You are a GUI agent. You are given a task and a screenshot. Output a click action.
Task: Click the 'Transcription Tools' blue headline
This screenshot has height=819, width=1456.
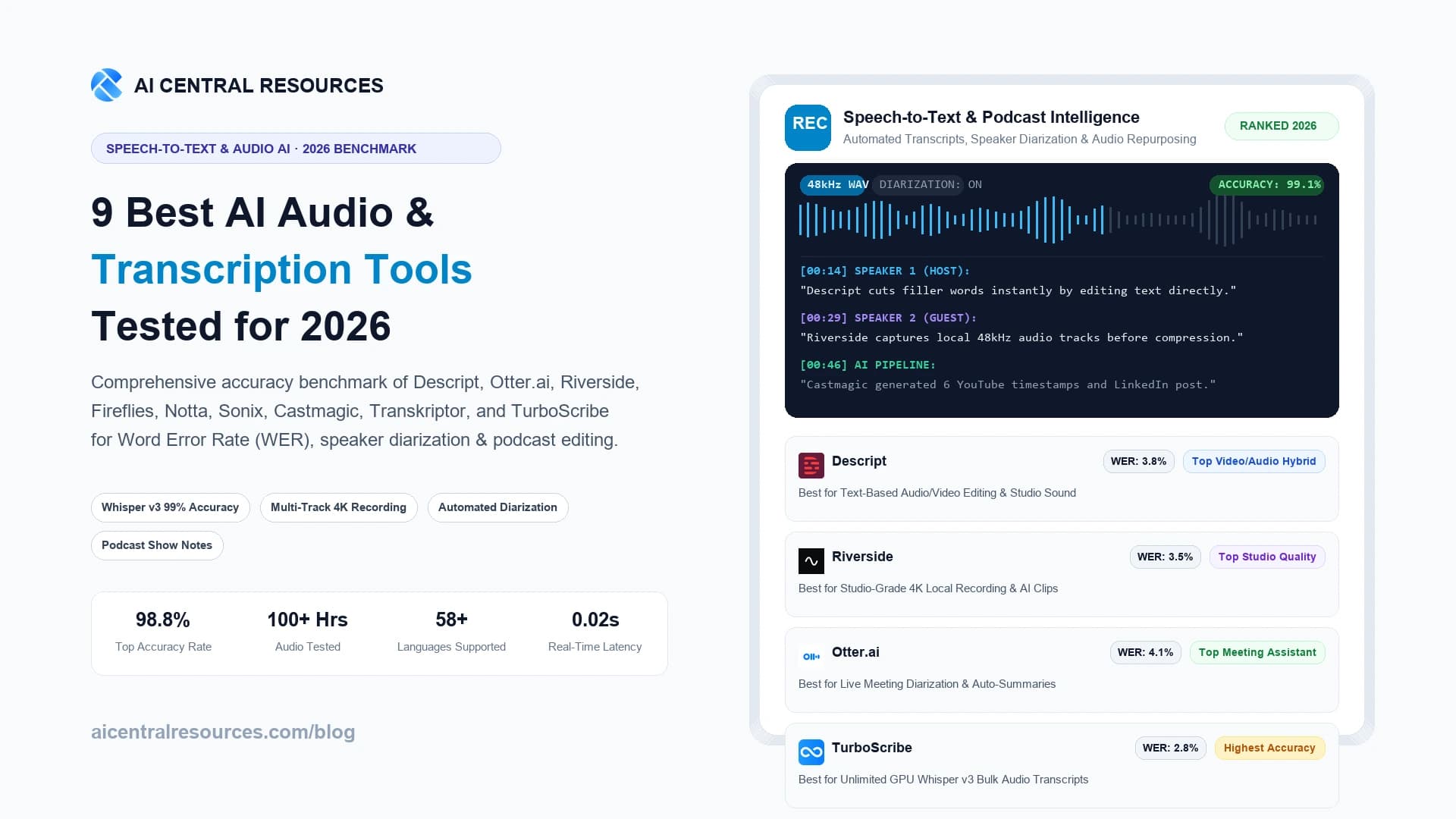[x=281, y=269]
